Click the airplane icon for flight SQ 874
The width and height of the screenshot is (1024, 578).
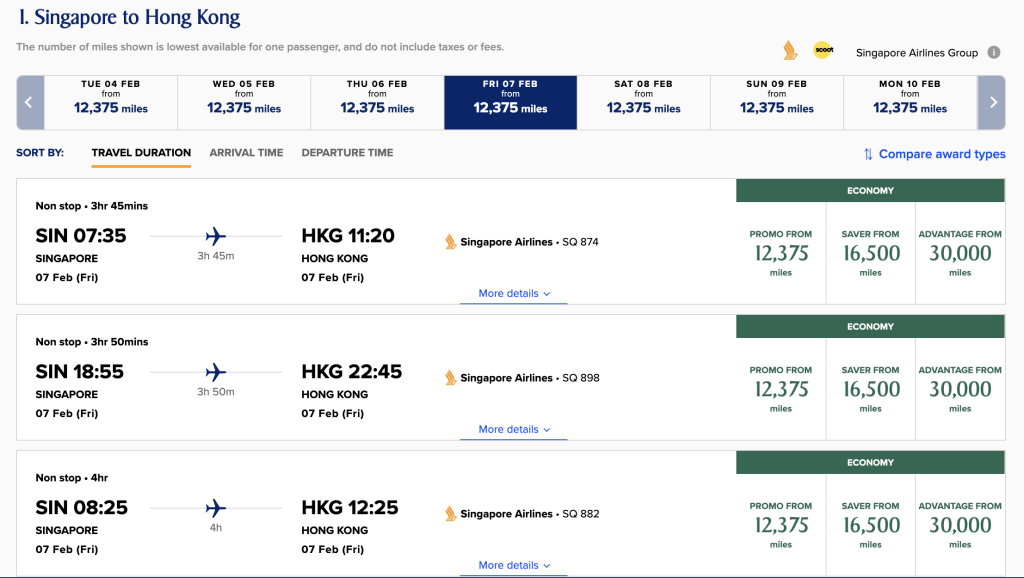(216, 236)
